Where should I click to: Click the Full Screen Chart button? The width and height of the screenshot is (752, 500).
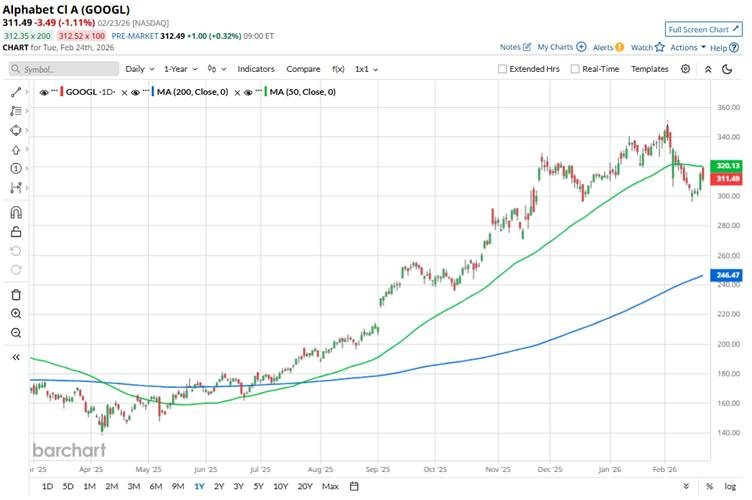pos(704,29)
